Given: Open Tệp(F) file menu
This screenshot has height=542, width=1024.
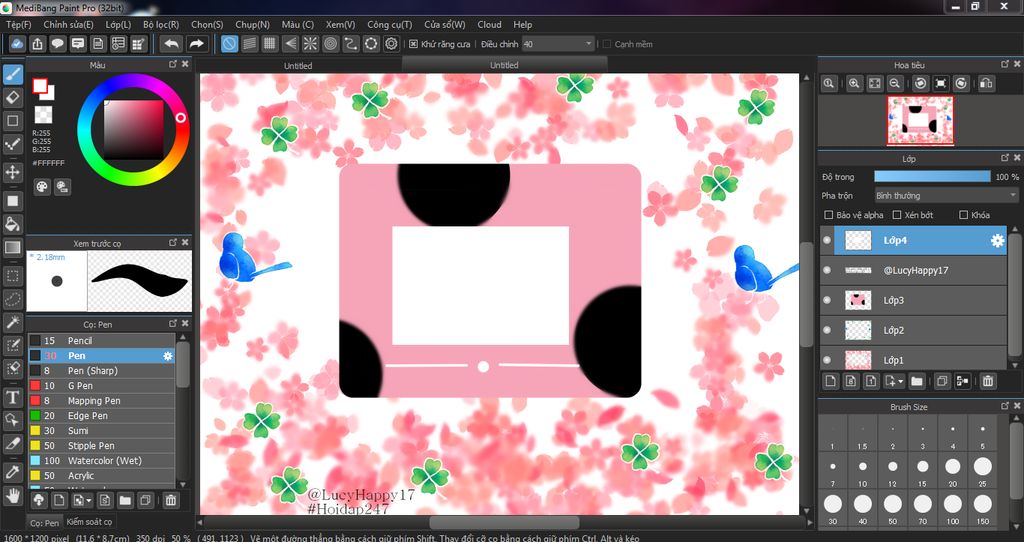Looking at the screenshot, I should (18, 25).
